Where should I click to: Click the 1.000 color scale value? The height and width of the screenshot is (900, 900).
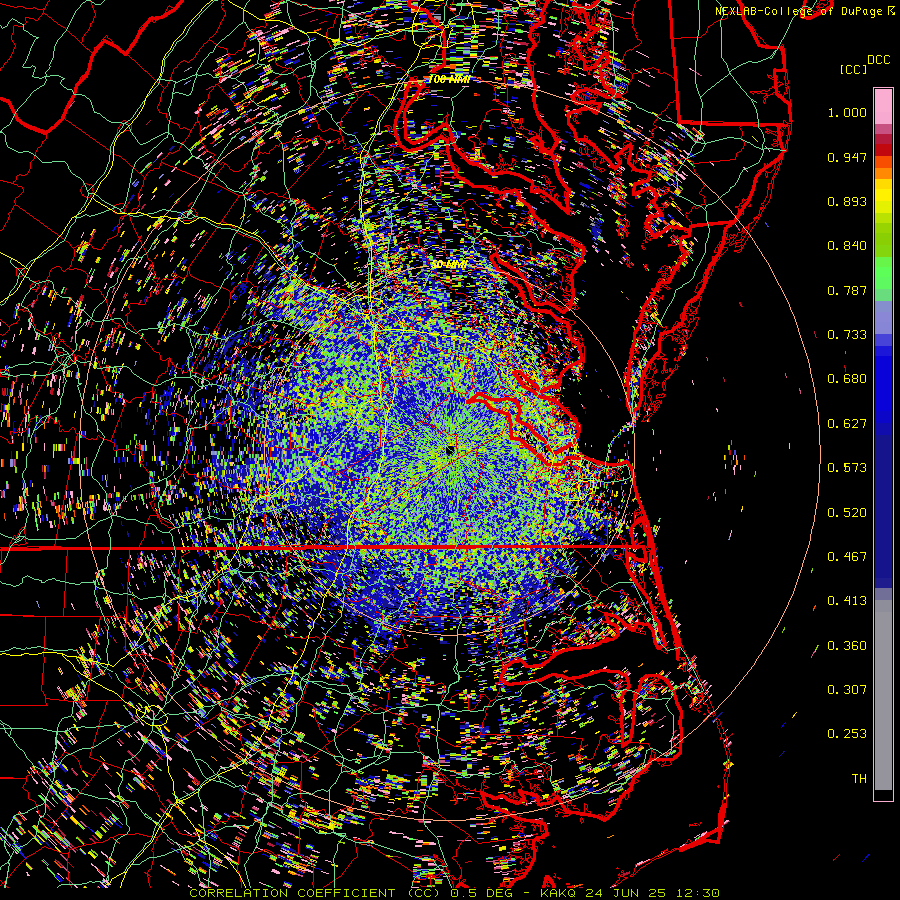coord(847,112)
